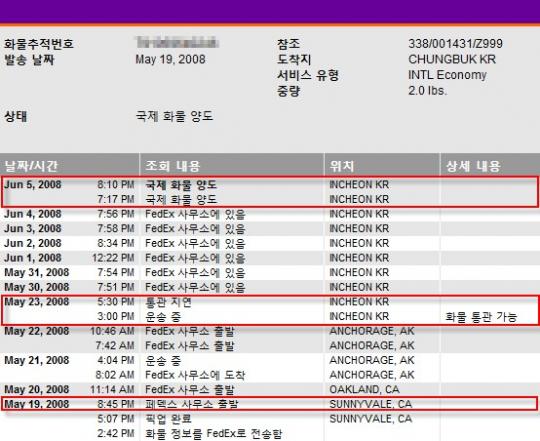
Task: Select the 픽업 완료 SUNNYVALE row
Action: [270, 419]
